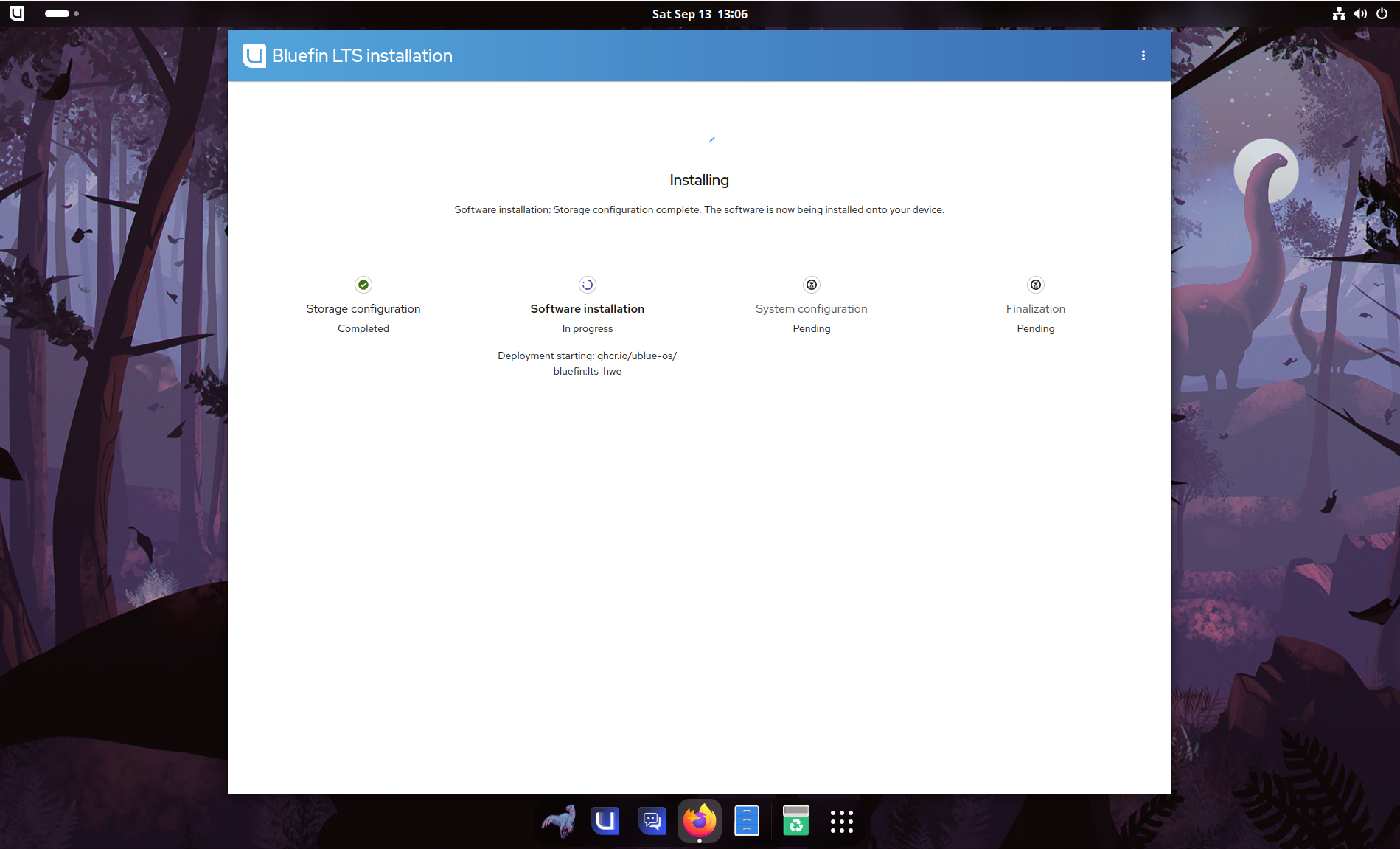Open the Trash from the dock
1400x849 pixels.
(x=796, y=821)
